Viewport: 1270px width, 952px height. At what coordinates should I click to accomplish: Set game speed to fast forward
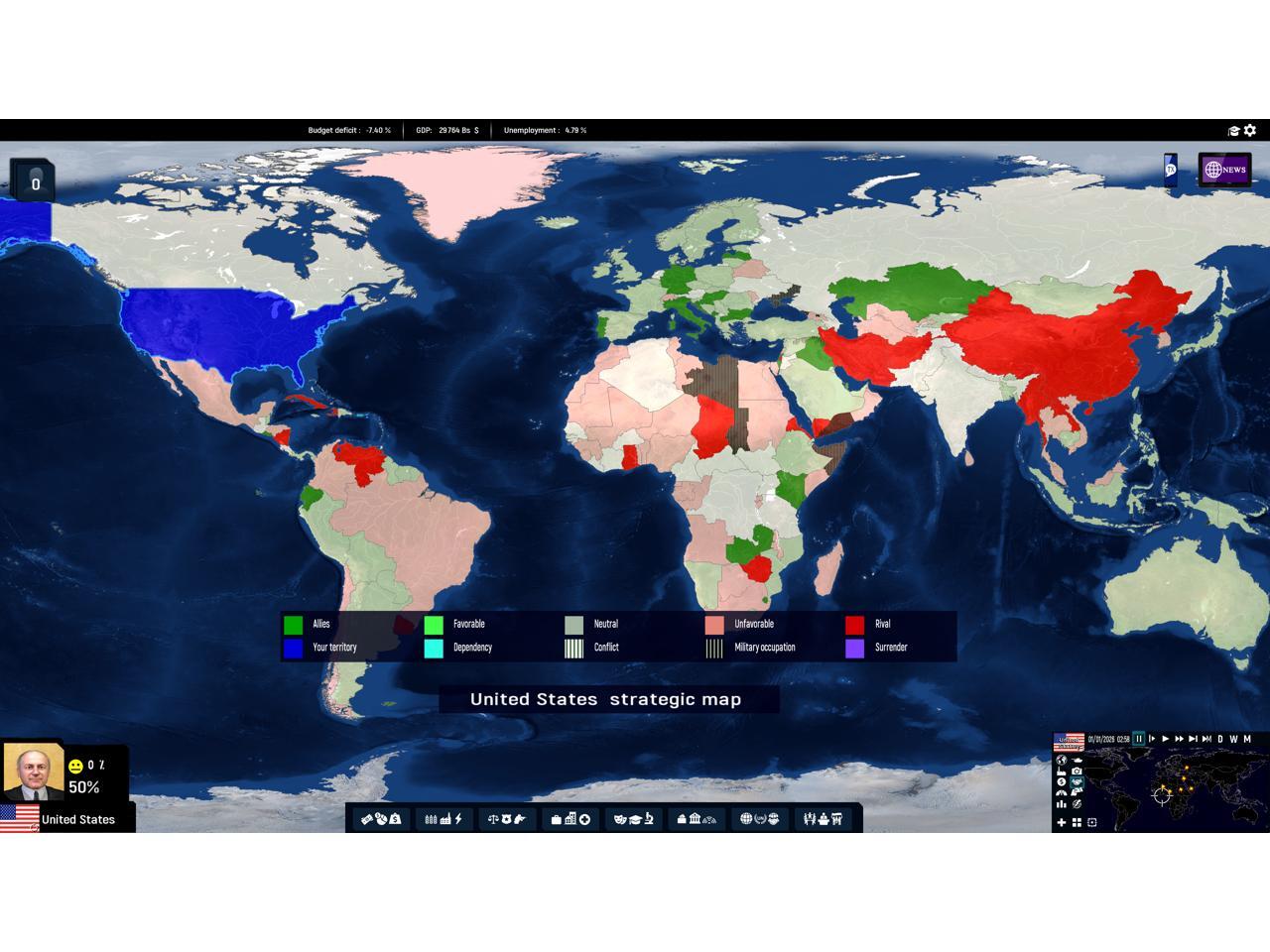(1179, 739)
